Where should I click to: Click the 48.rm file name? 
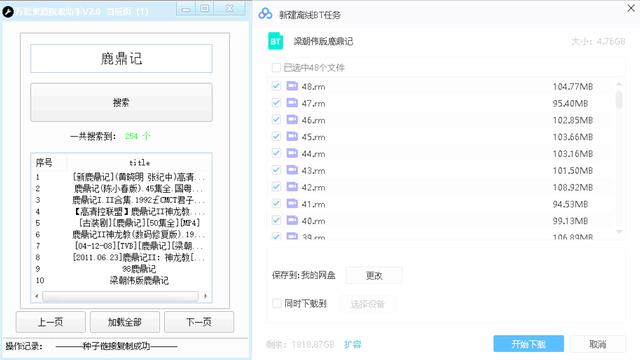313,87
